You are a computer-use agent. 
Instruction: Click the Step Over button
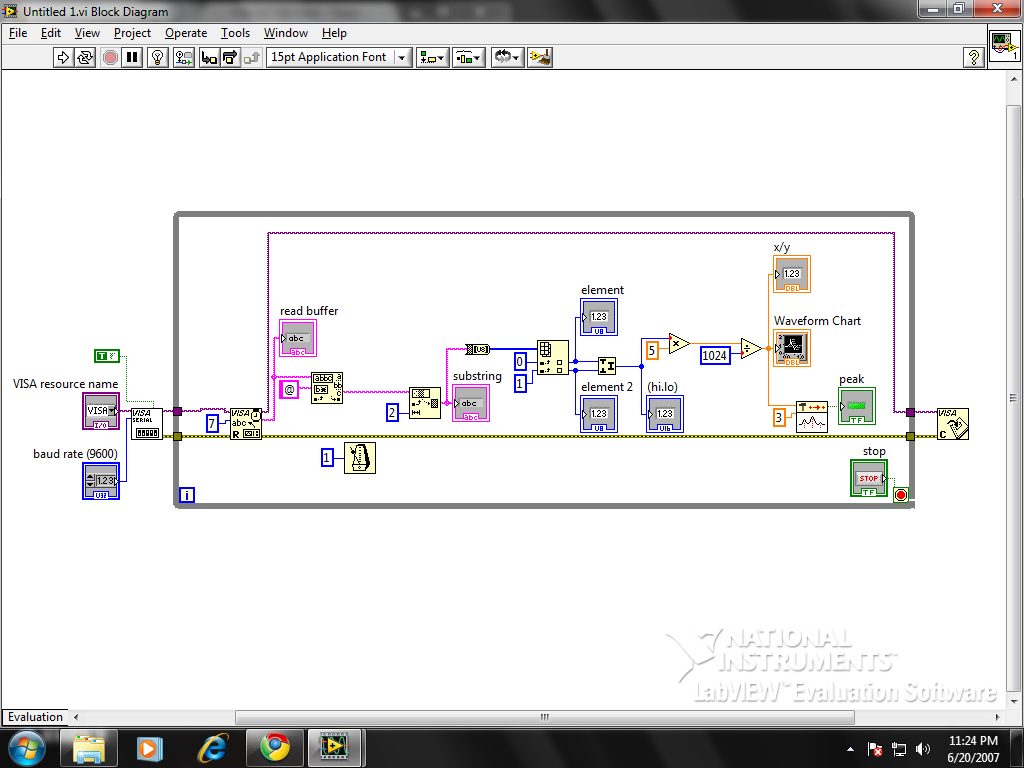coord(230,57)
